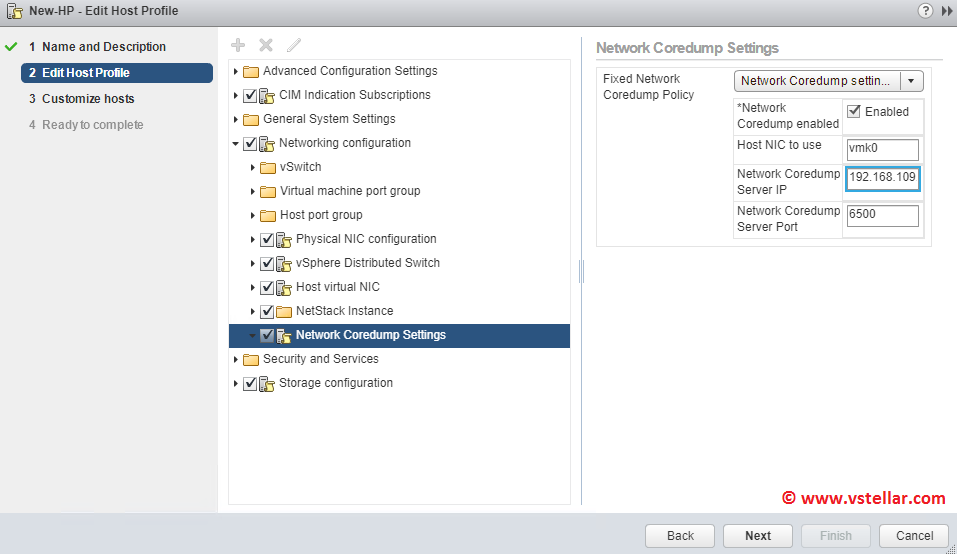Click the Host NIC to use field
Screen dimensions: 957x554
pyautogui.click(x=881, y=149)
